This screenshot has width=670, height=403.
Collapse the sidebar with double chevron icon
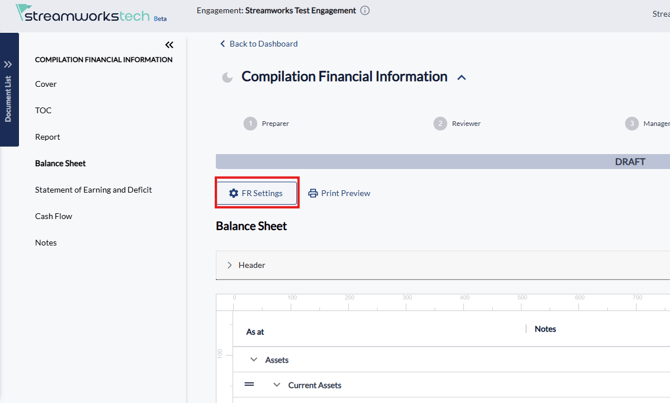169,45
